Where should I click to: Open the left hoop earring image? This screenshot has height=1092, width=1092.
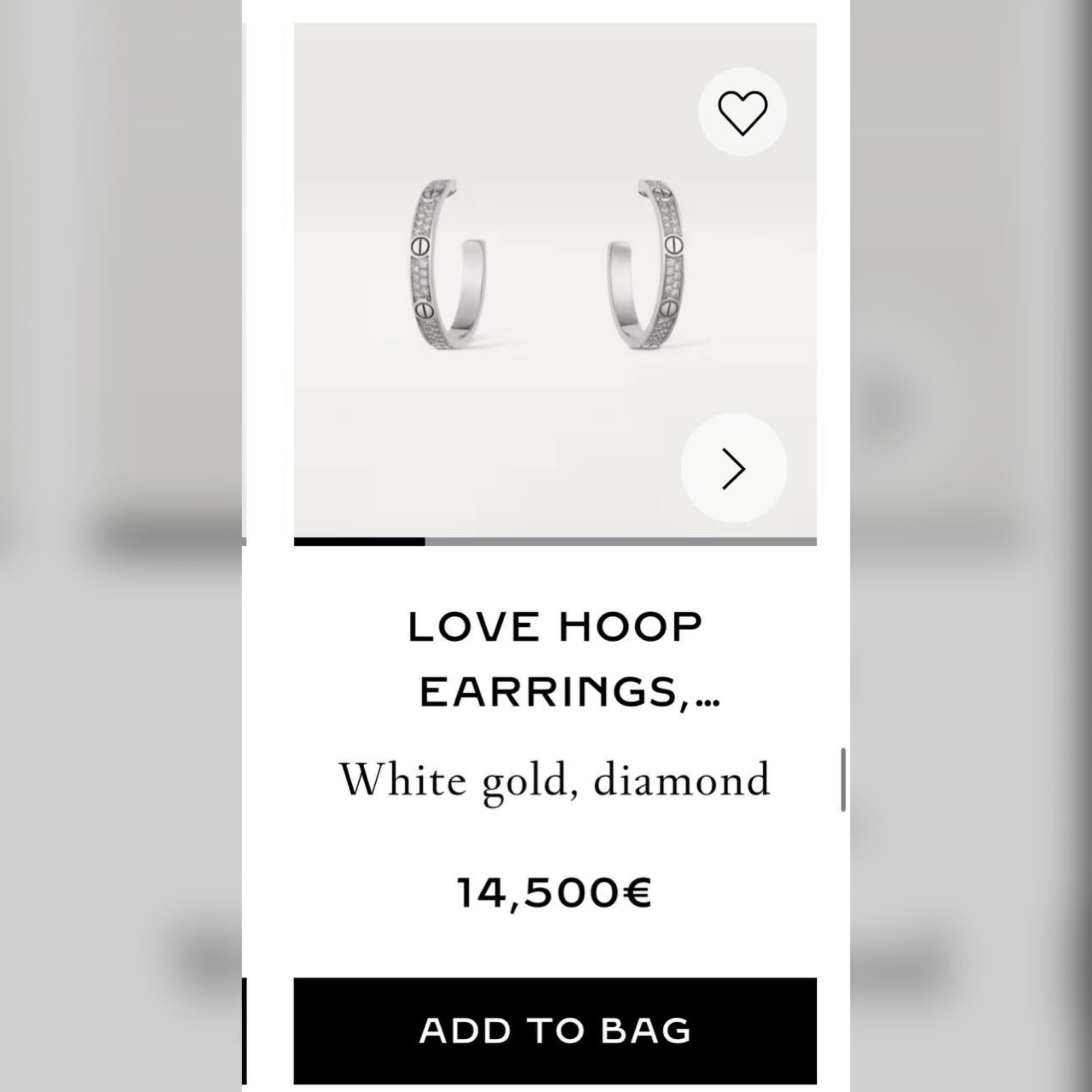pos(447,264)
